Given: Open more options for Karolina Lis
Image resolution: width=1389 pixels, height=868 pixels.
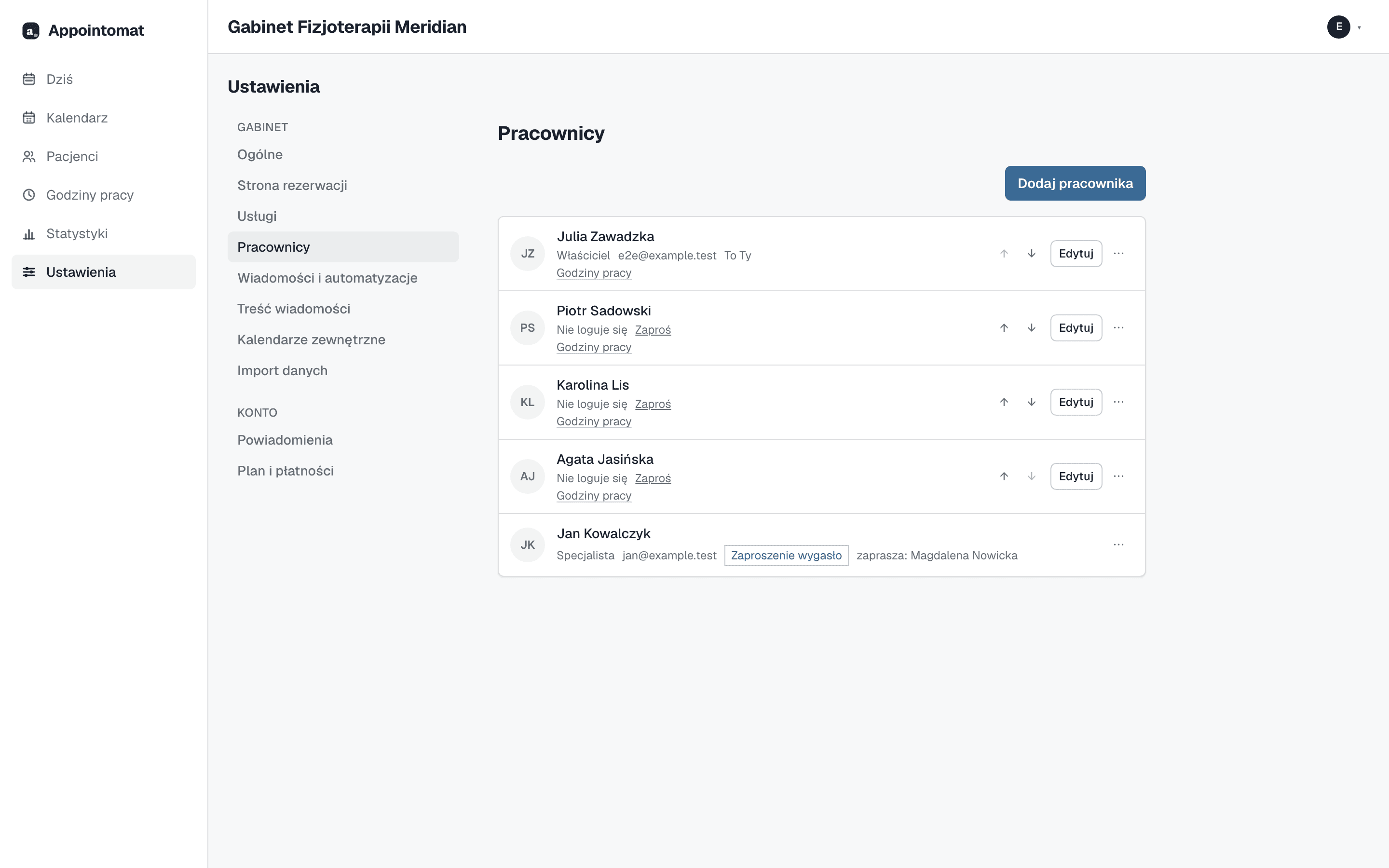Looking at the screenshot, I should pos(1118,402).
